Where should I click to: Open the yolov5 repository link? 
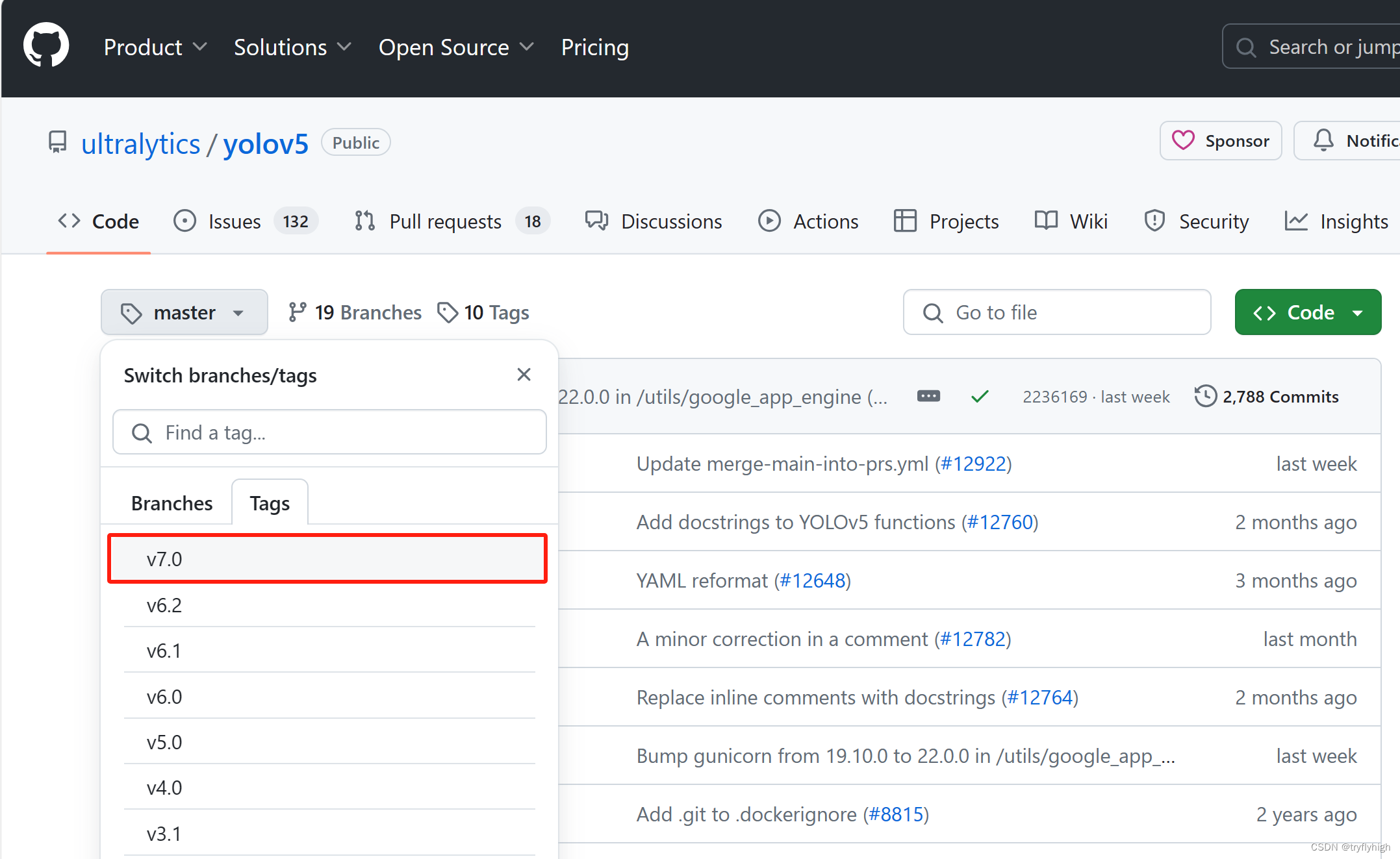coord(266,143)
